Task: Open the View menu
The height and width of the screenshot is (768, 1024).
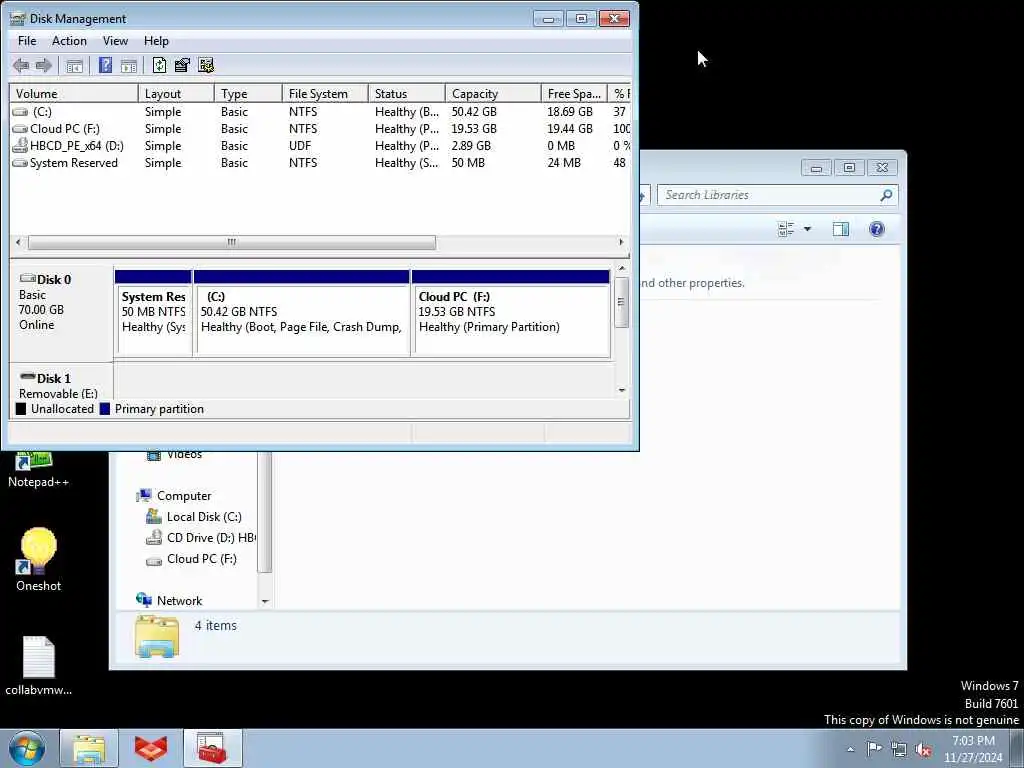Action: pos(115,40)
